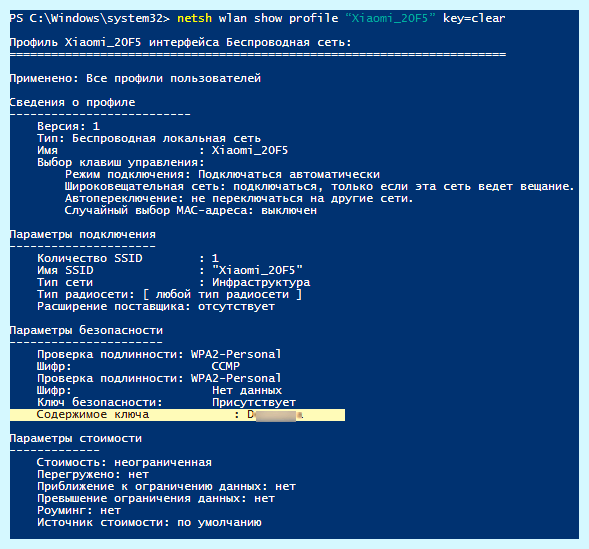
Task: Click the "Xiaomi_20F5" quoted argument in command
Action: coord(390,18)
